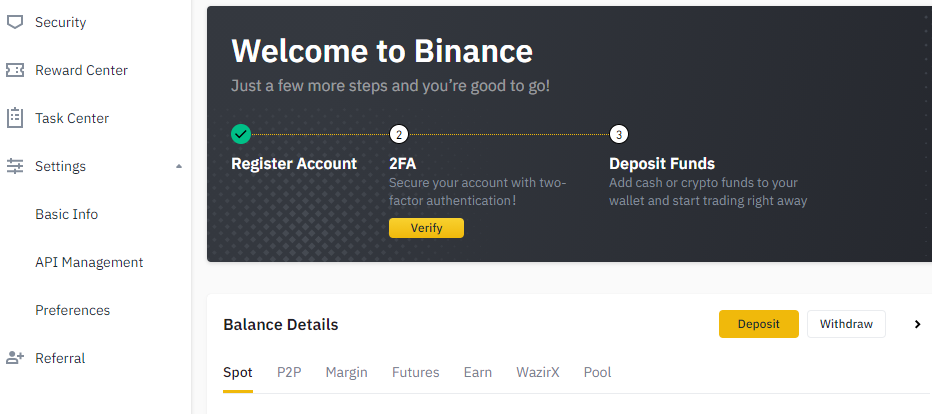
Task: Switch to the Margin tab
Action: pos(347,372)
